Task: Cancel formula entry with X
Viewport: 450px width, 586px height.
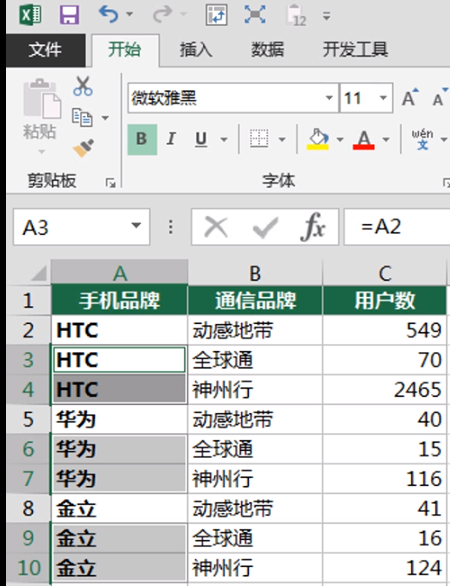Action: [x=216, y=227]
